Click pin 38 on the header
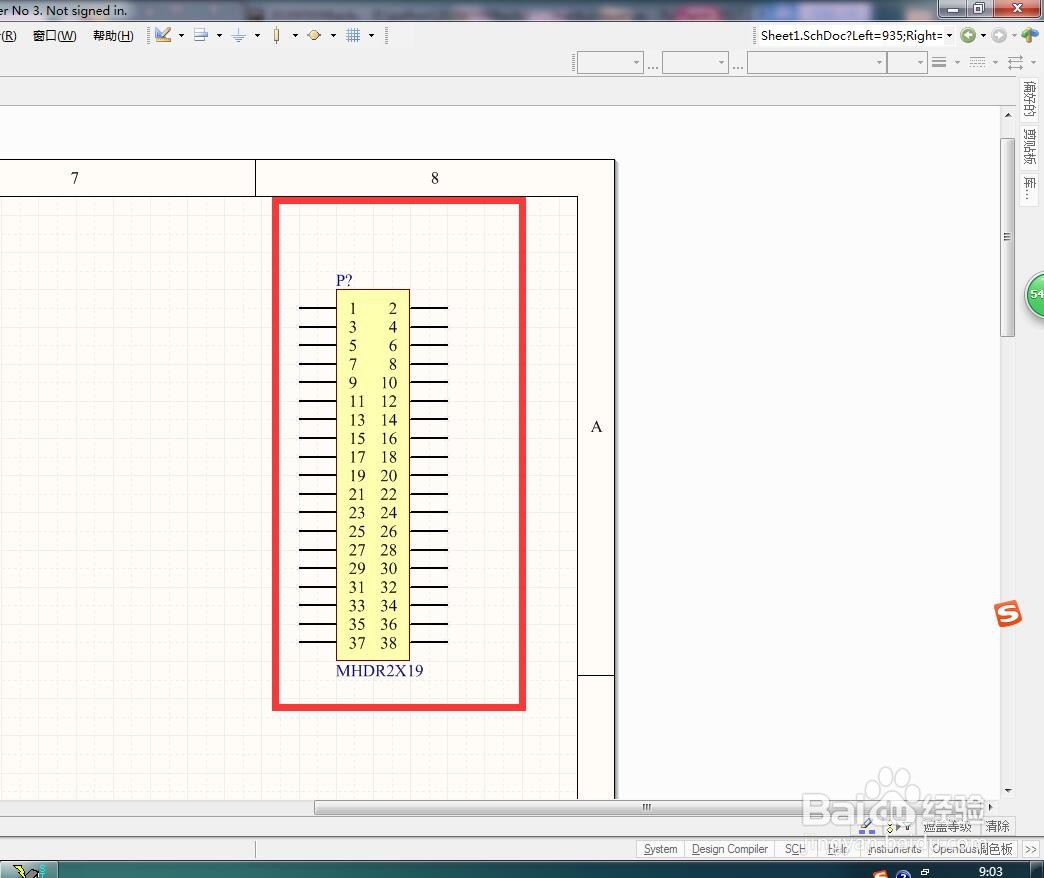This screenshot has width=1044, height=878. coord(429,642)
